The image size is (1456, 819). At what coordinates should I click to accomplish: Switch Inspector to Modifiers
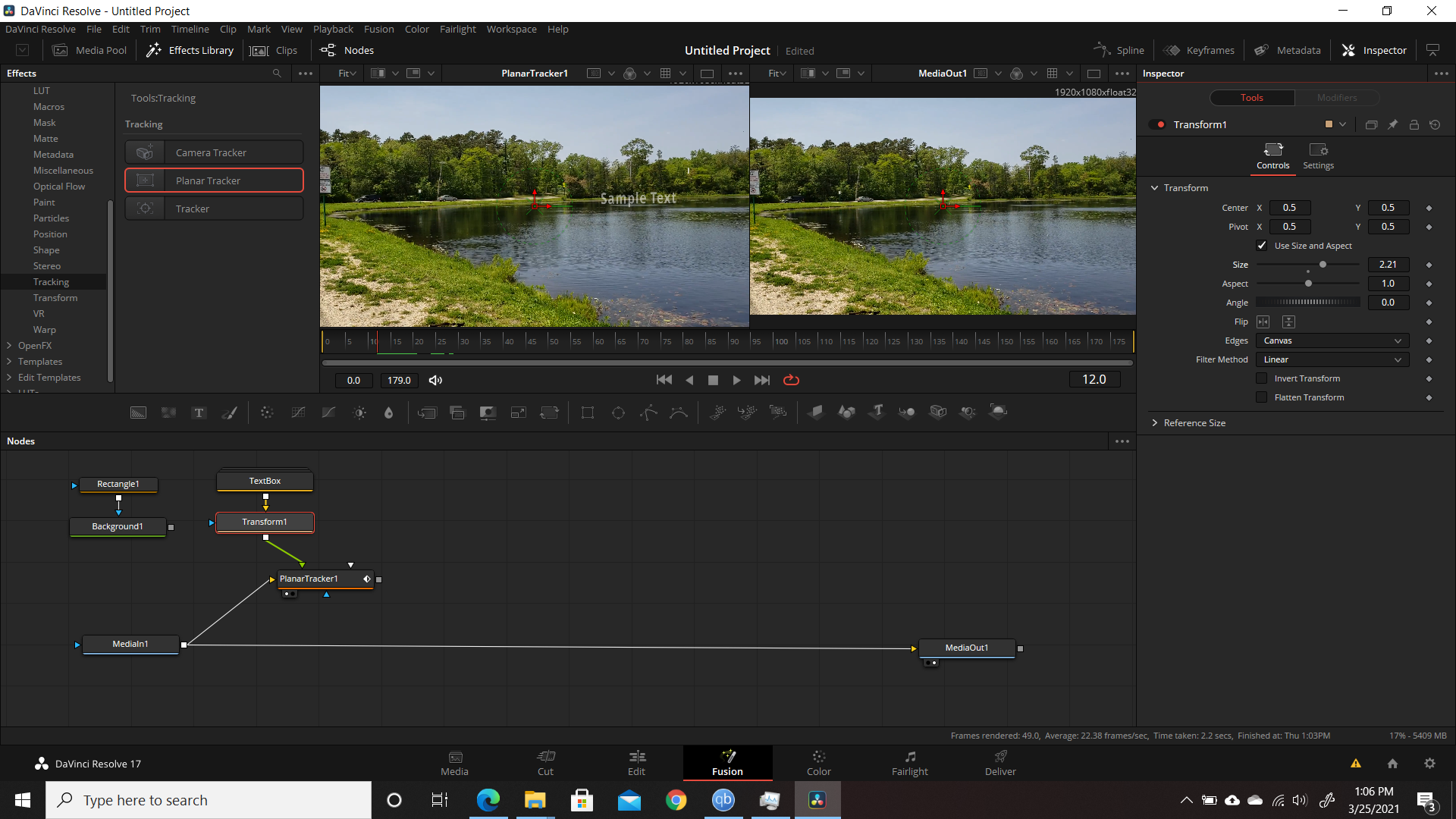1336,98
